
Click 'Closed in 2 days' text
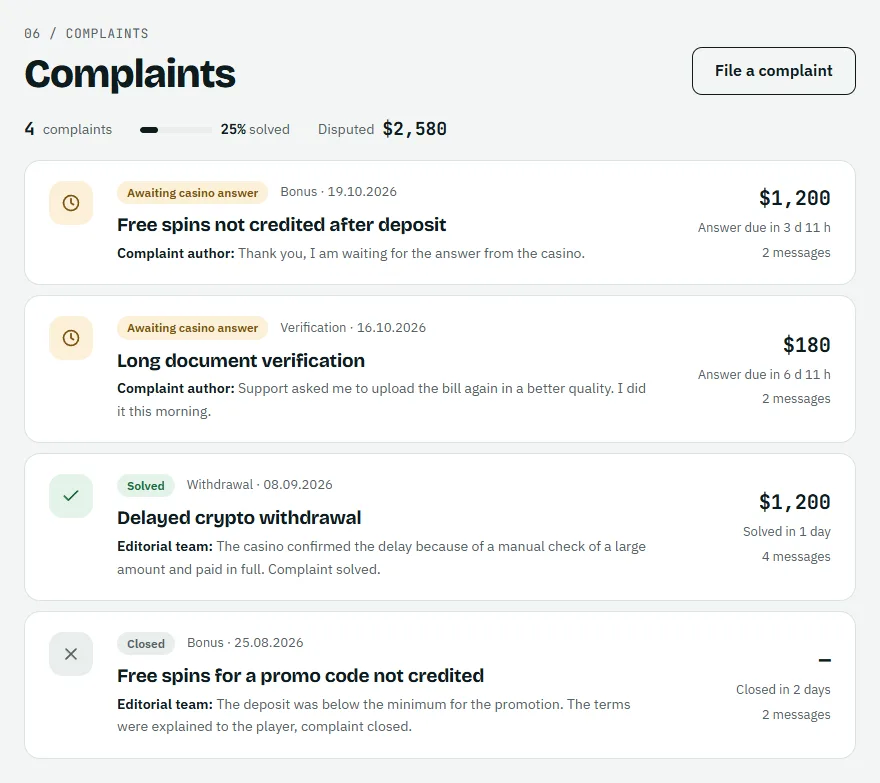783,689
